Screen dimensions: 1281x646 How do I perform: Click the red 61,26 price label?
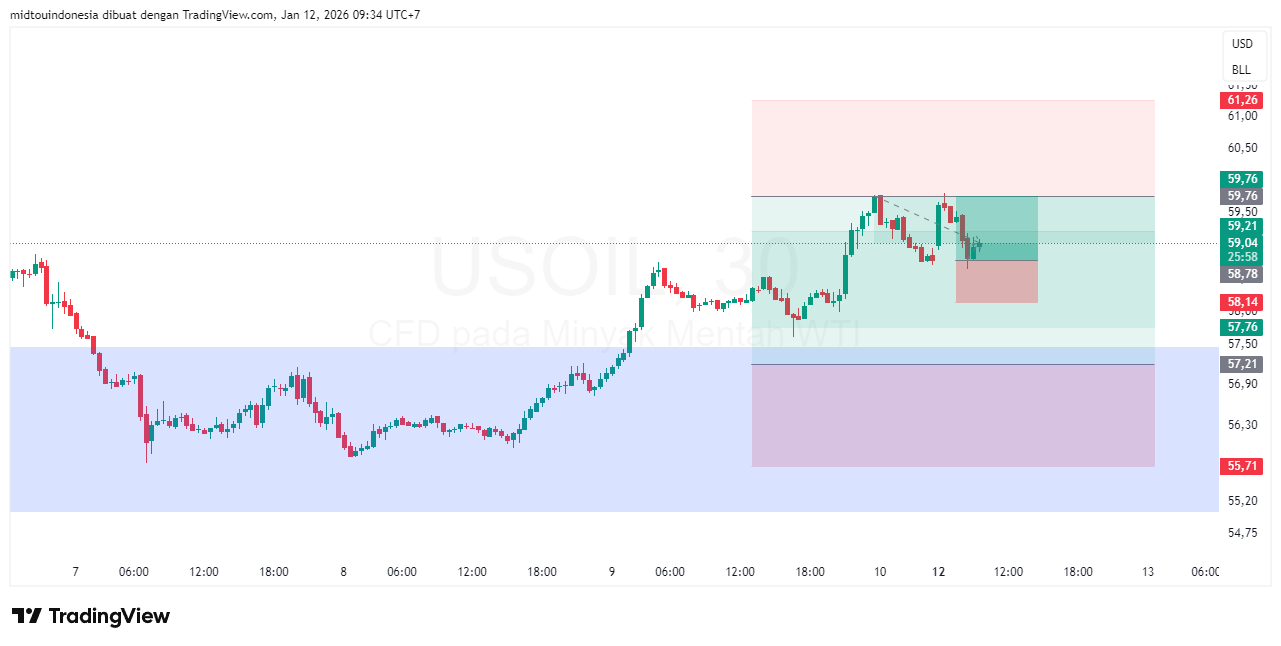point(1242,100)
